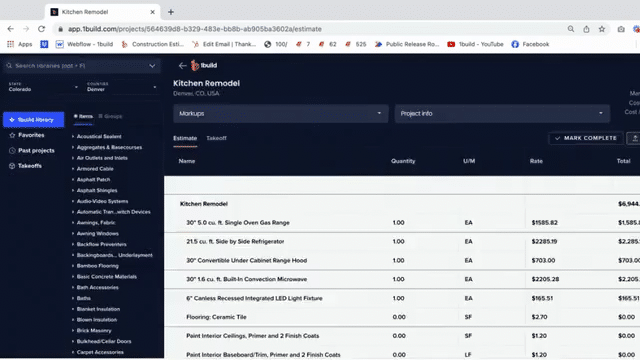Click the browser zoom magnifier icon
This screenshot has height=360, width=640.
click(571, 29)
